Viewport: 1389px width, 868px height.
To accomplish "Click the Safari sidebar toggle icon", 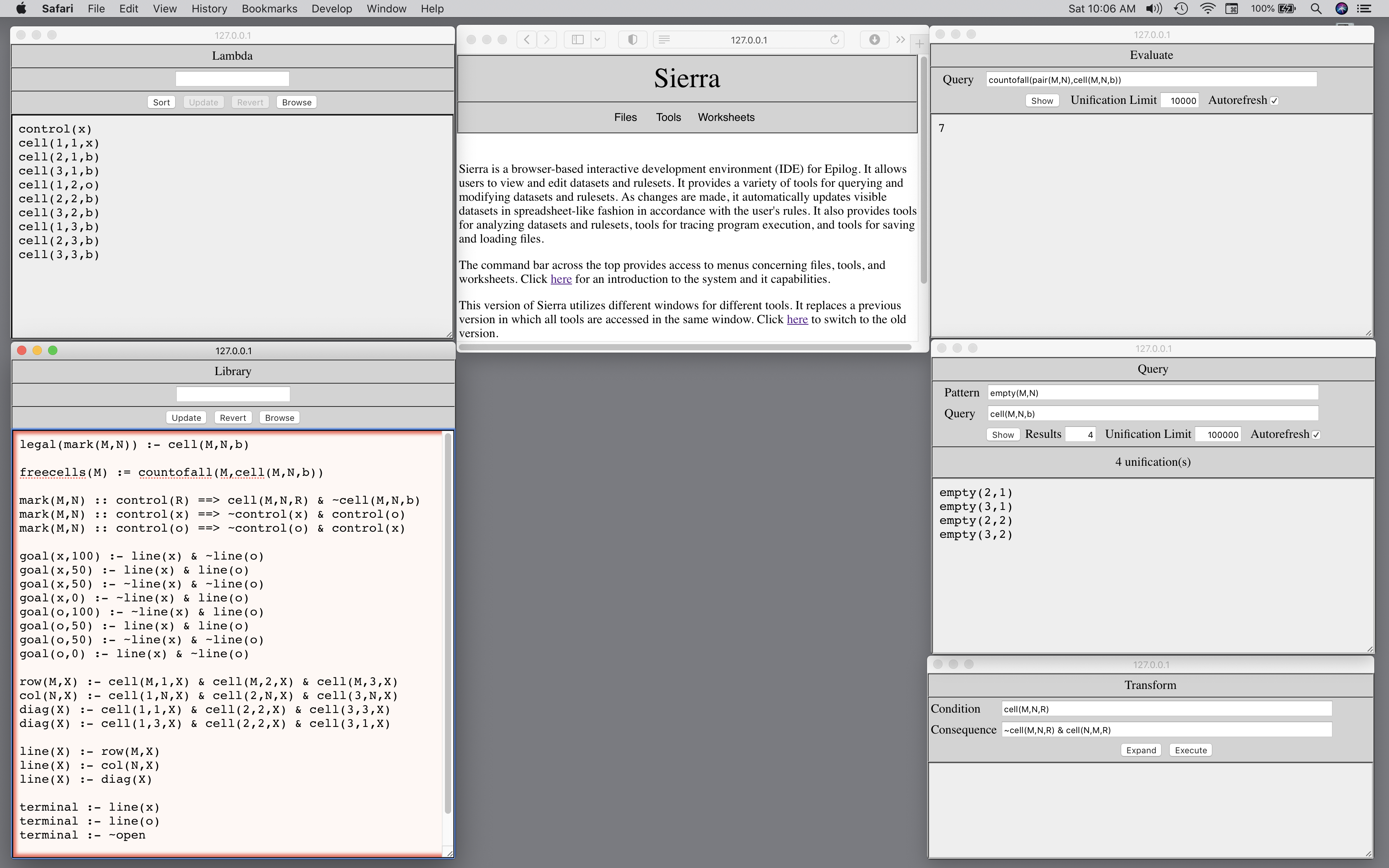I will tap(578, 40).
